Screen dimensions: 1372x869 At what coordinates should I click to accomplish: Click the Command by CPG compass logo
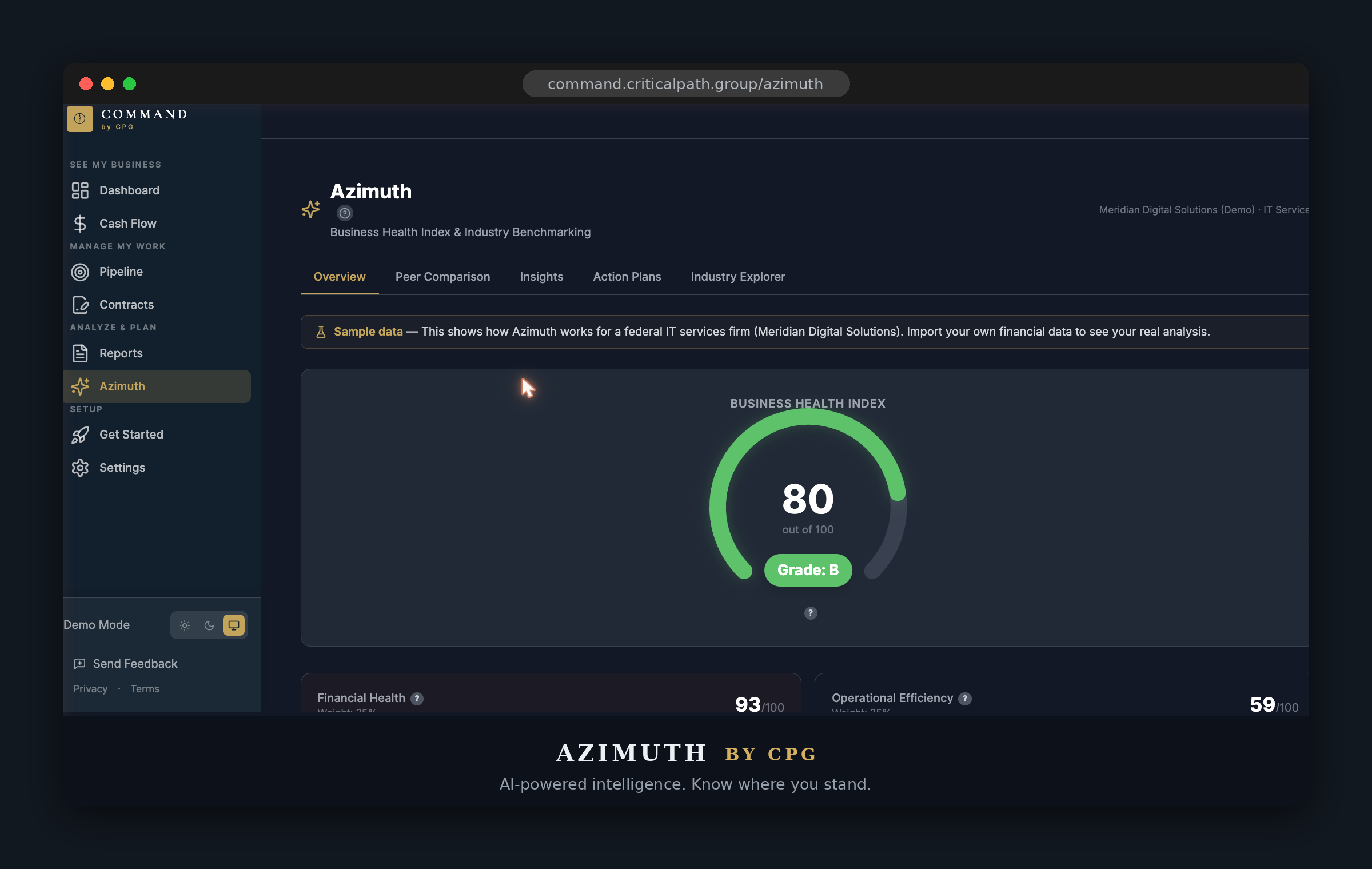[x=80, y=119]
